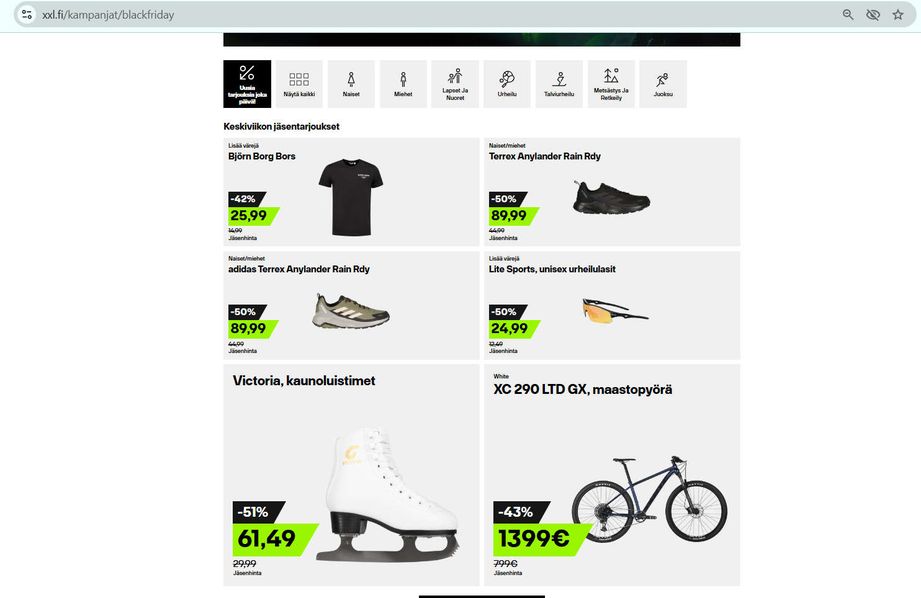View the adidas Terrex Anylander green shoe
The width and height of the screenshot is (921, 598).
coord(351,305)
